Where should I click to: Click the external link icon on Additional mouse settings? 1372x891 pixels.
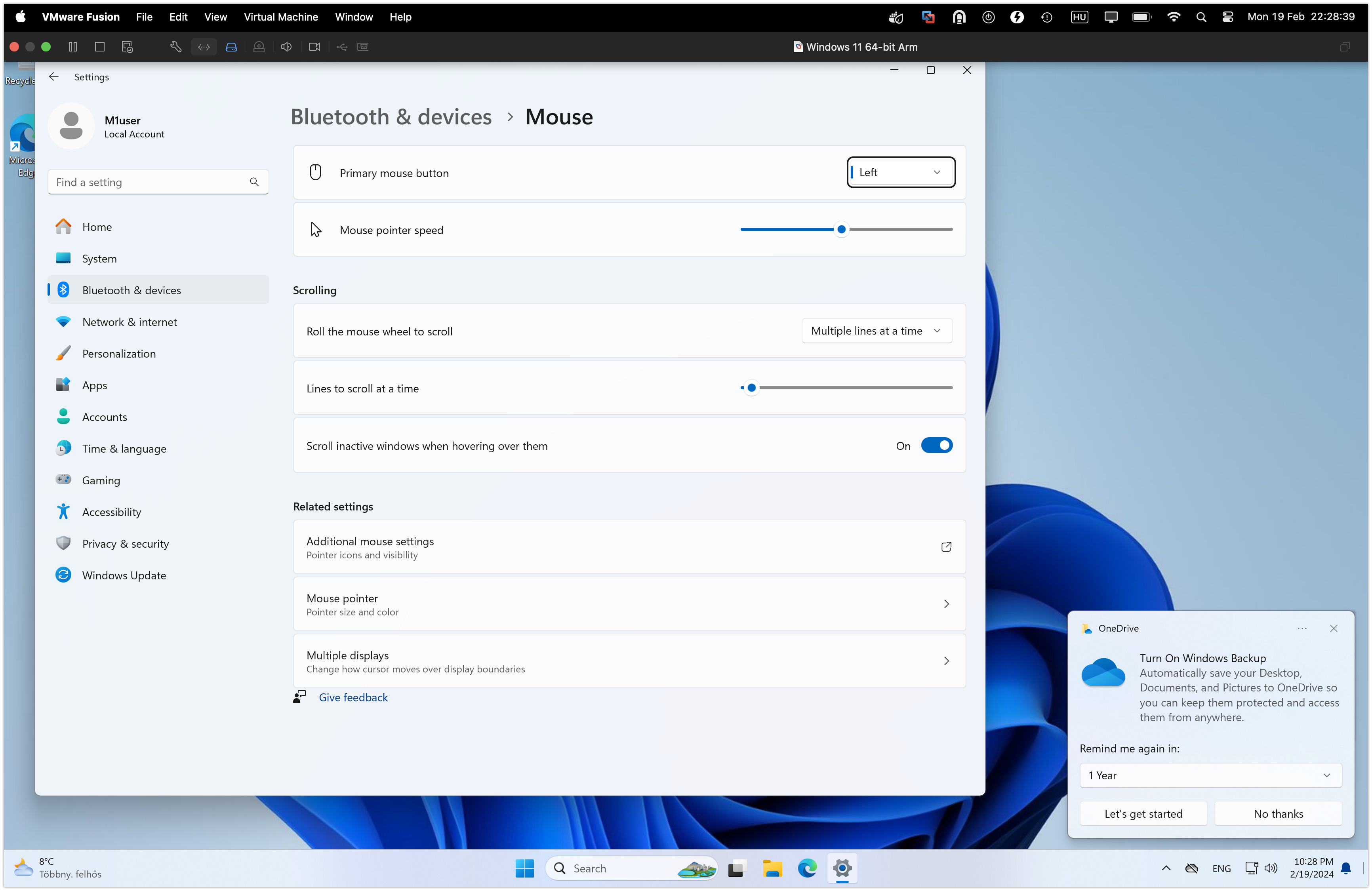click(x=946, y=547)
